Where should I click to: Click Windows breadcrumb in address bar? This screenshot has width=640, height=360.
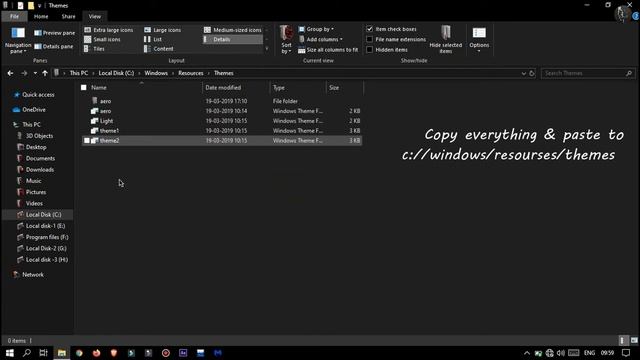[x=156, y=73]
